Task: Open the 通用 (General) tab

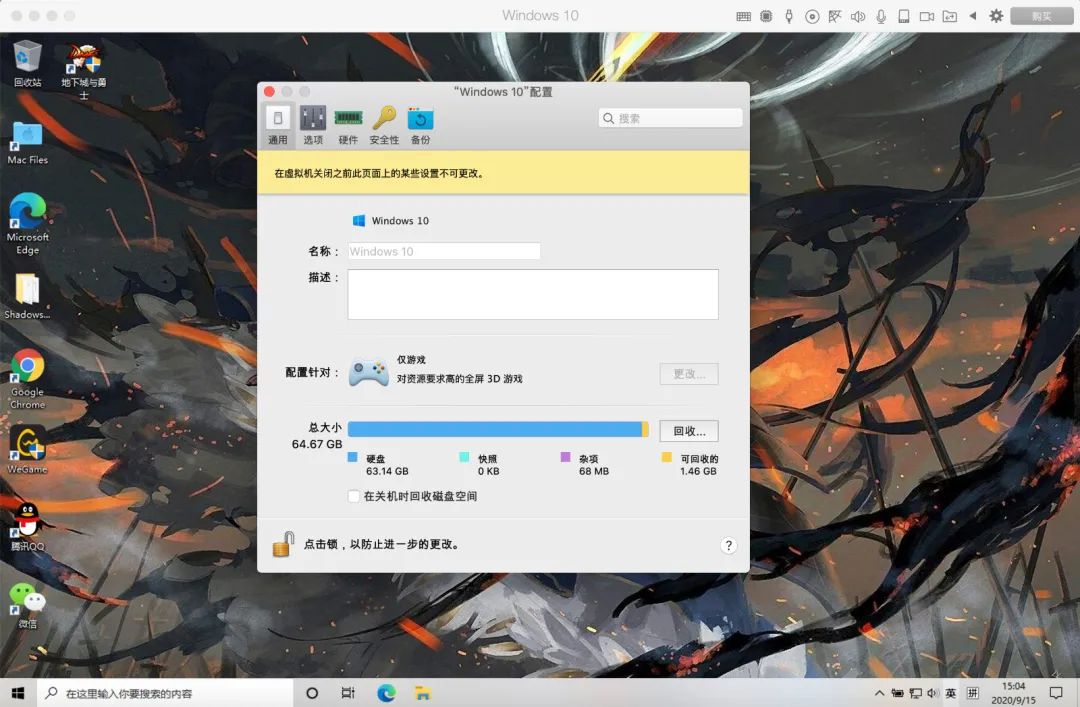Action: pos(278,125)
